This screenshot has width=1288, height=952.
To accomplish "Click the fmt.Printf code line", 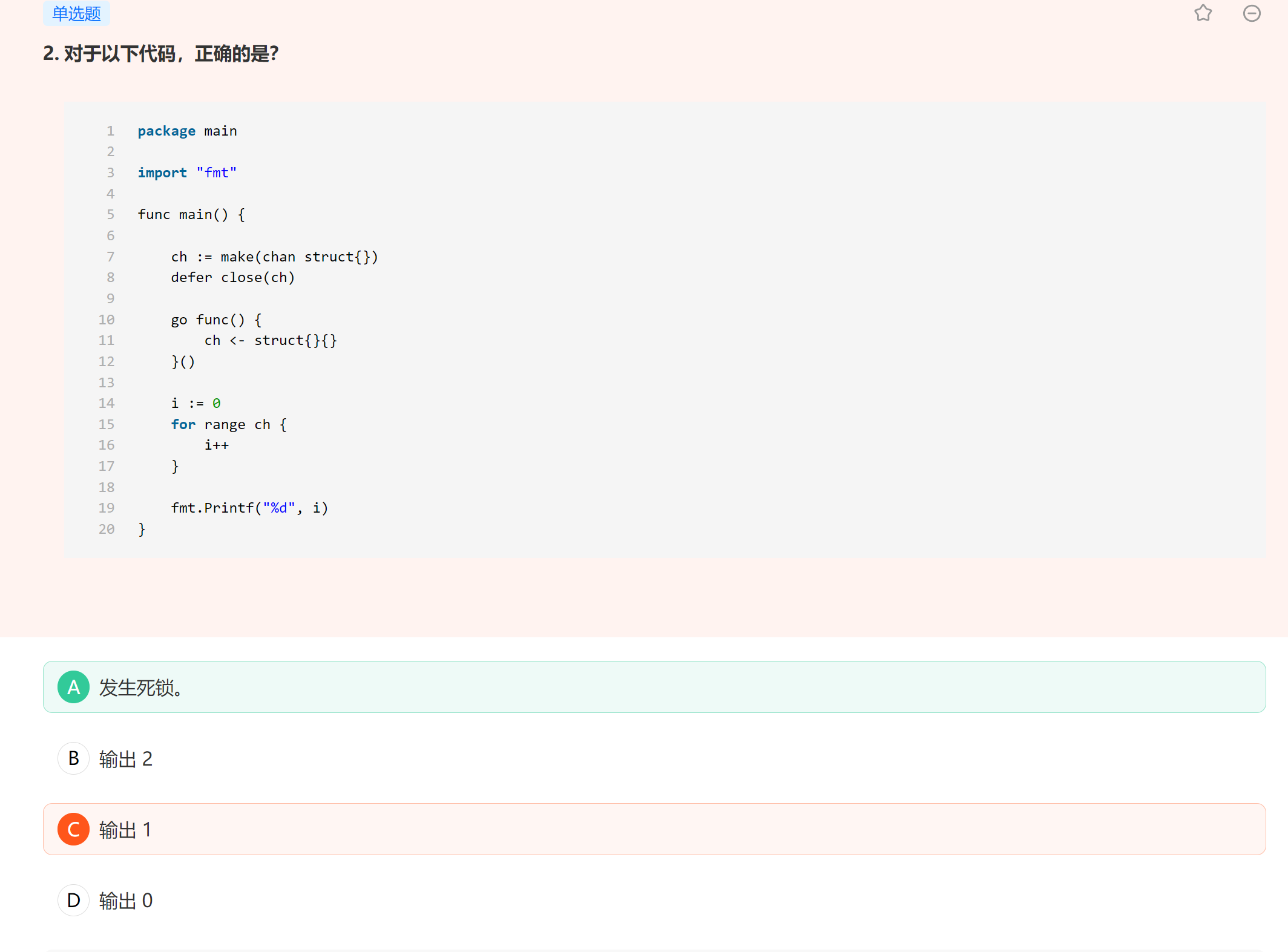I will pos(249,508).
